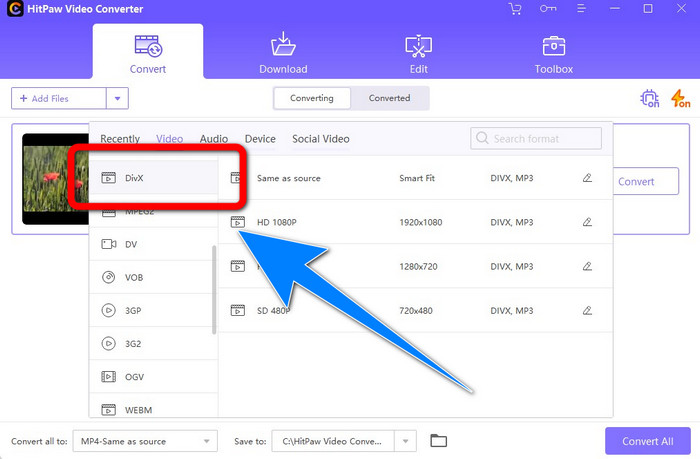This screenshot has width=700, height=459.
Task: Expand Save to path dropdown arrow
Action: 405,441
